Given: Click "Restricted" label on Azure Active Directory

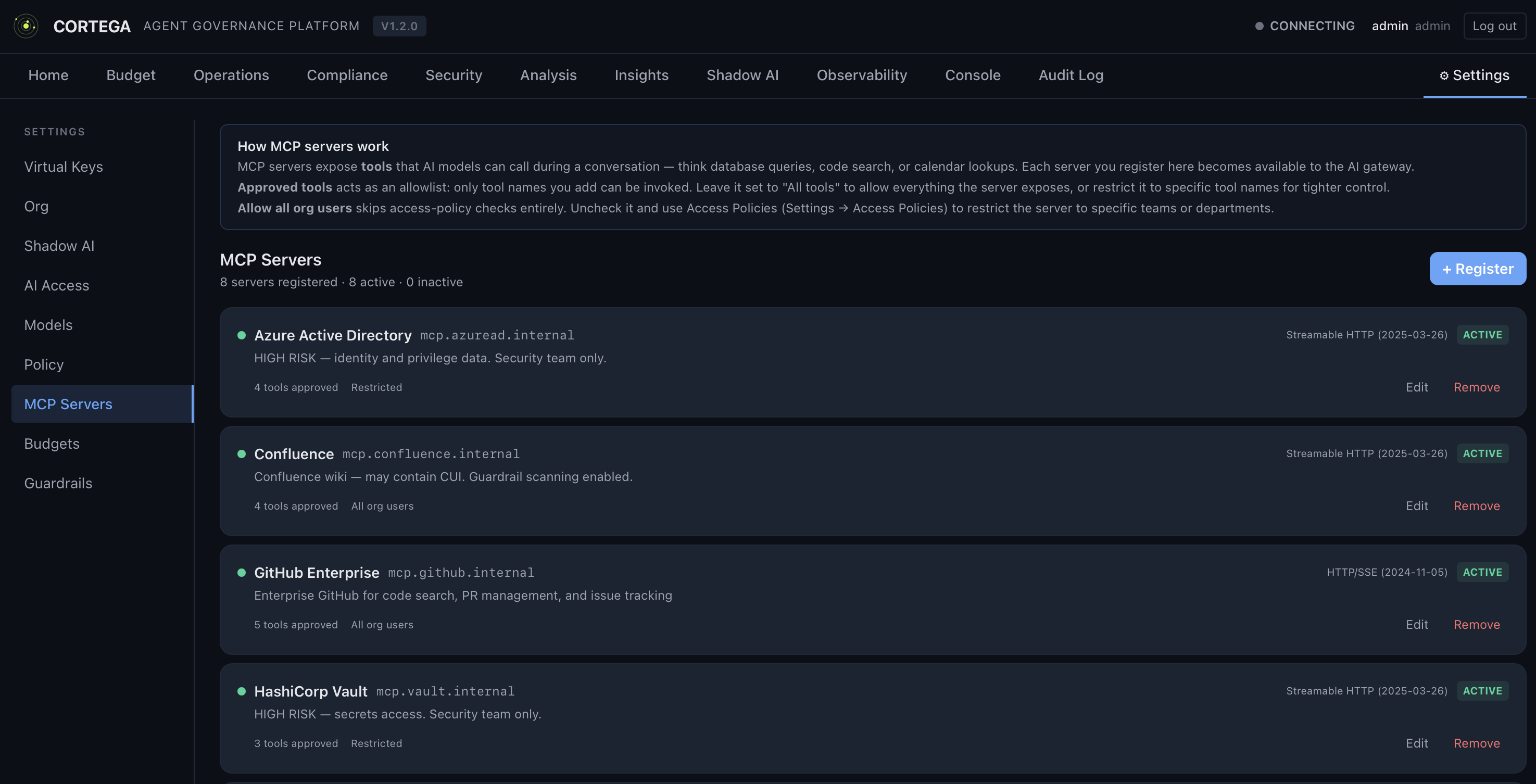Looking at the screenshot, I should [x=376, y=387].
